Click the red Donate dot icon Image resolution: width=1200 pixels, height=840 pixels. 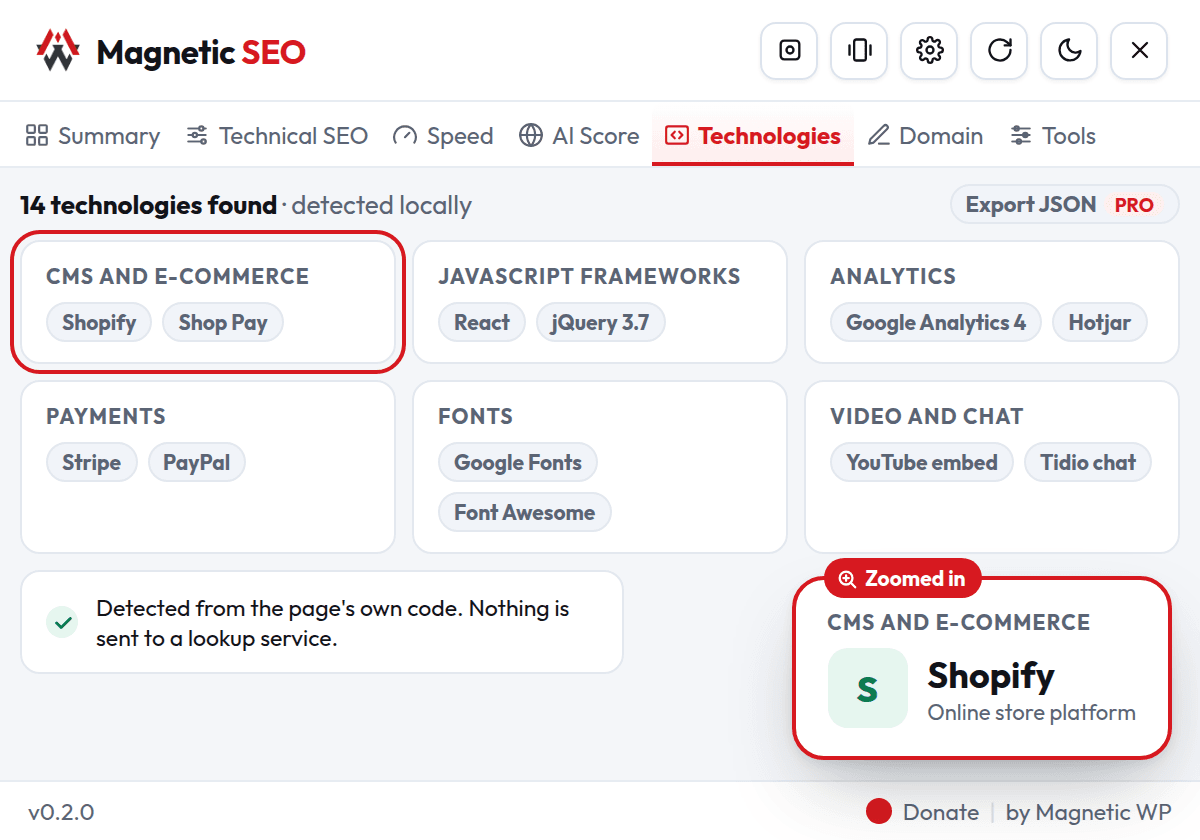click(879, 812)
